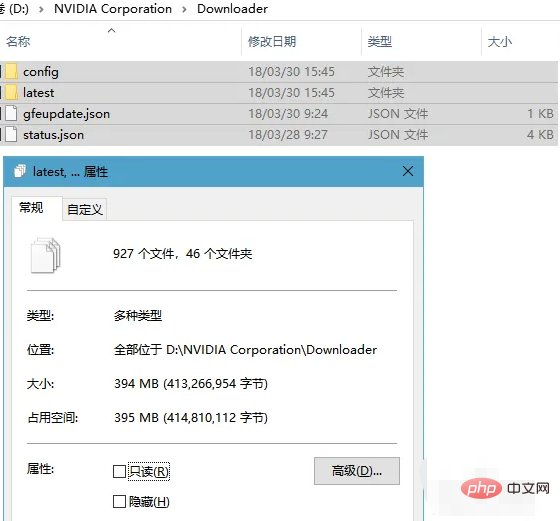Open 高级(D)... advanced attributes button
The image size is (560, 521).
pyautogui.click(x=357, y=471)
